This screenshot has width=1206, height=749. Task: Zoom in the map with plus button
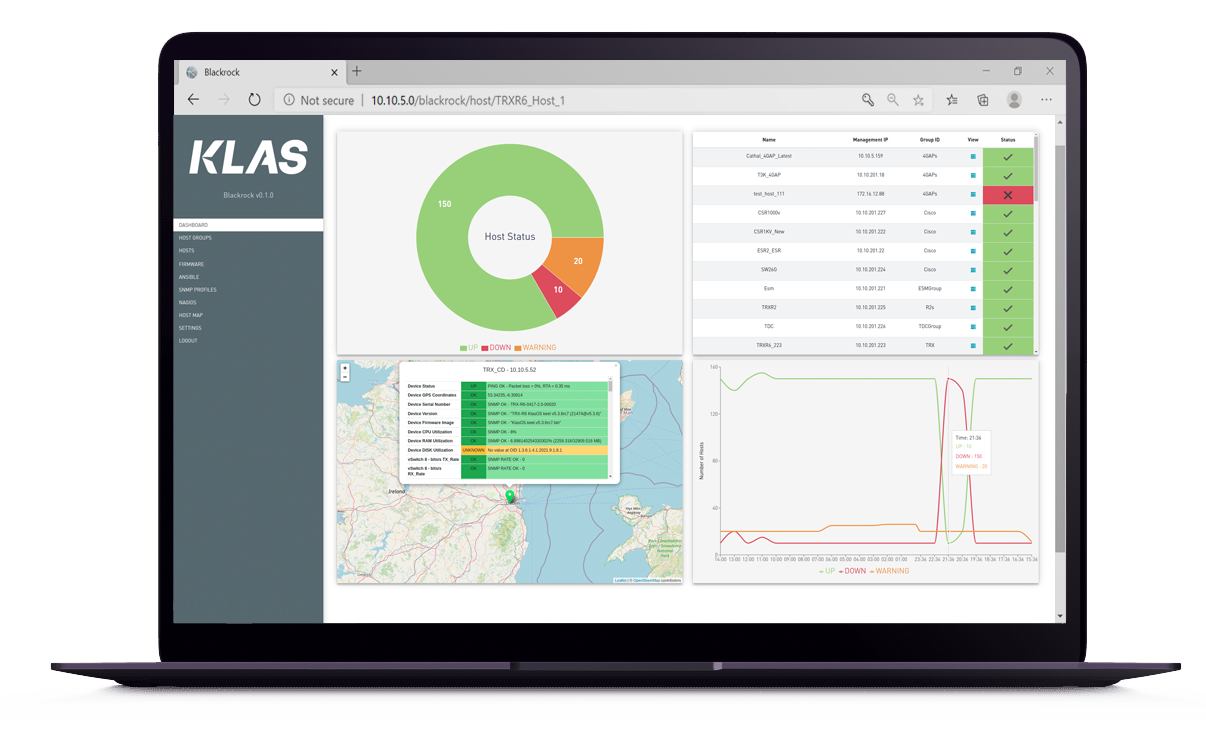pyautogui.click(x=345, y=369)
